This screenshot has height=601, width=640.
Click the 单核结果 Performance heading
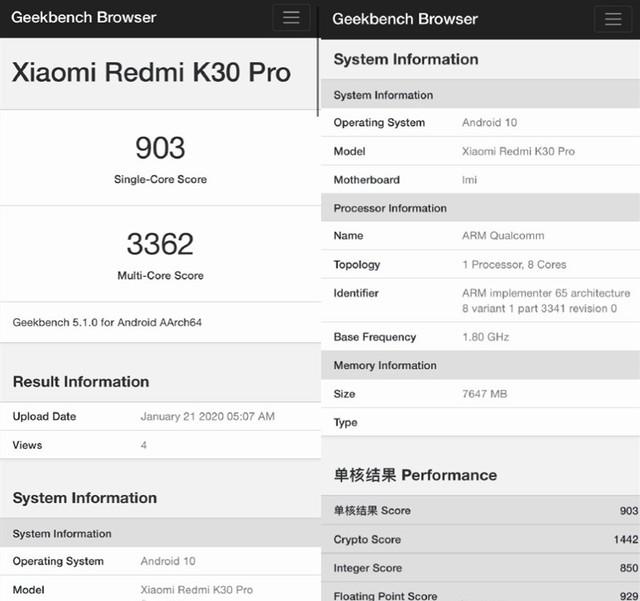[416, 475]
